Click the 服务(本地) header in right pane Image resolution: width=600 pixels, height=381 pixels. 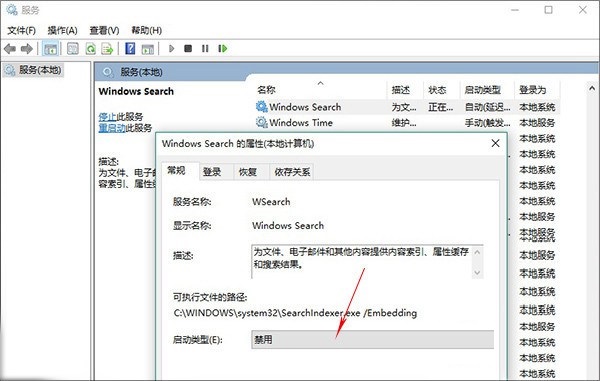(141, 72)
